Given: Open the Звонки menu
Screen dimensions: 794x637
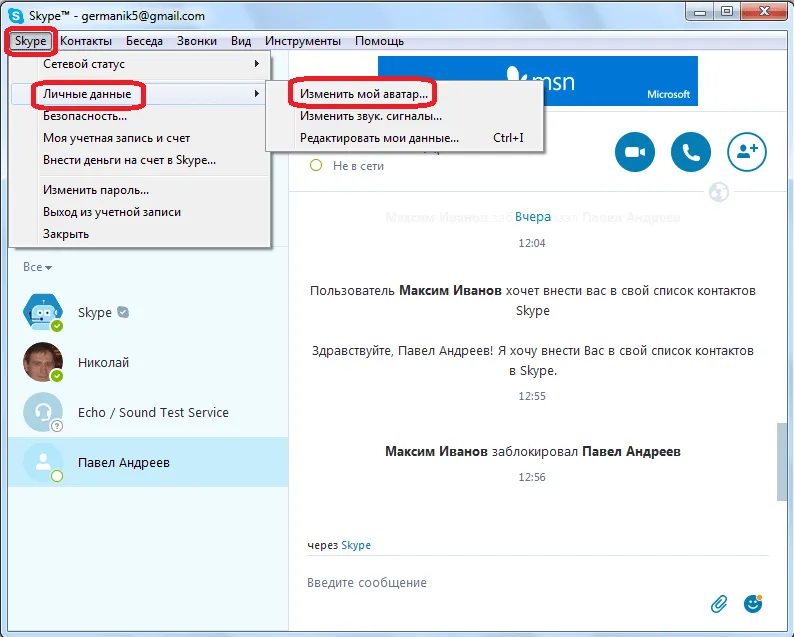Looking at the screenshot, I should tap(196, 41).
